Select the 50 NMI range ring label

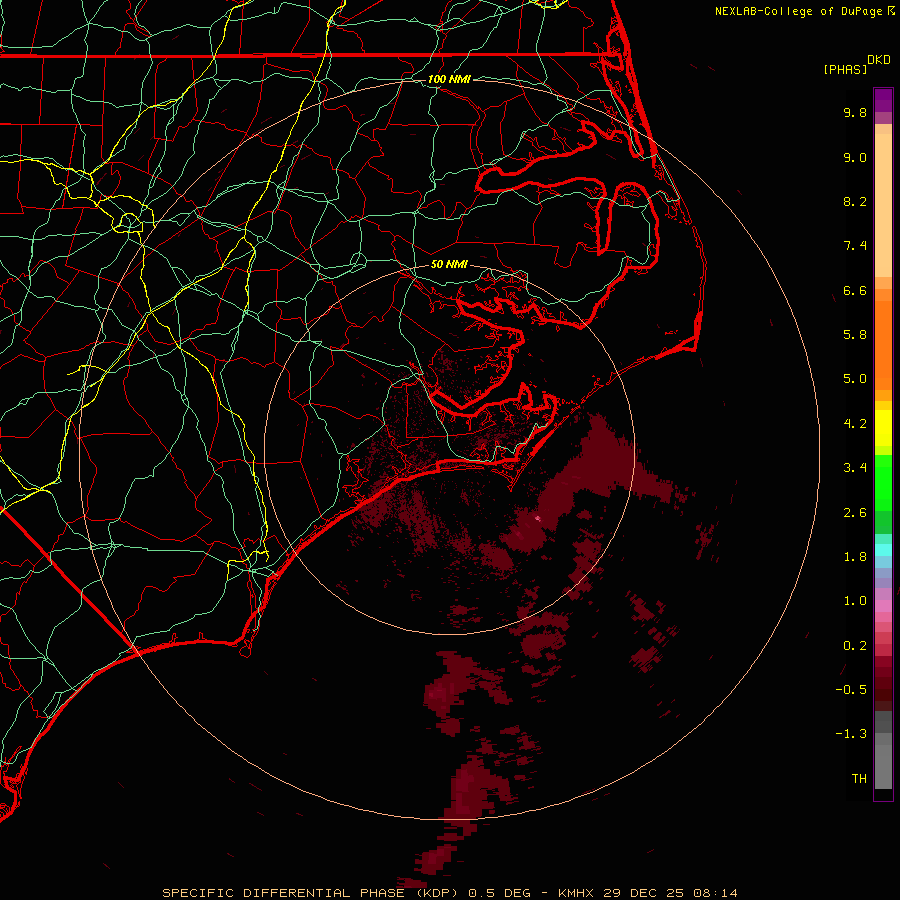click(x=449, y=264)
